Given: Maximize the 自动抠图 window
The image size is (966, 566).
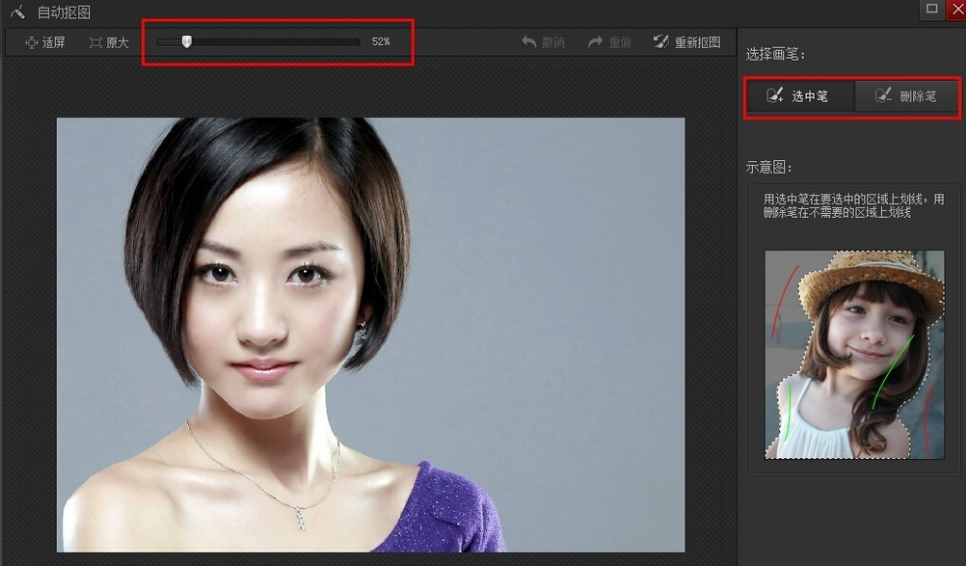Looking at the screenshot, I should point(932,9).
